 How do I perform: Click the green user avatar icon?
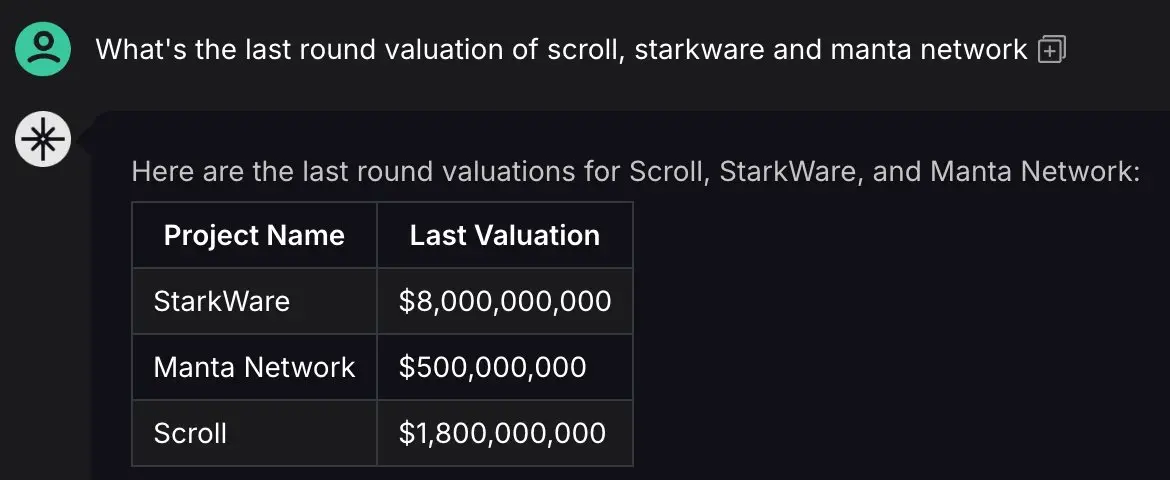click(x=43, y=49)
